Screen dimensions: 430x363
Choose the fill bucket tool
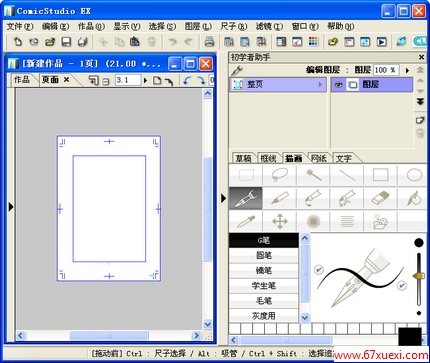point(413,198)
